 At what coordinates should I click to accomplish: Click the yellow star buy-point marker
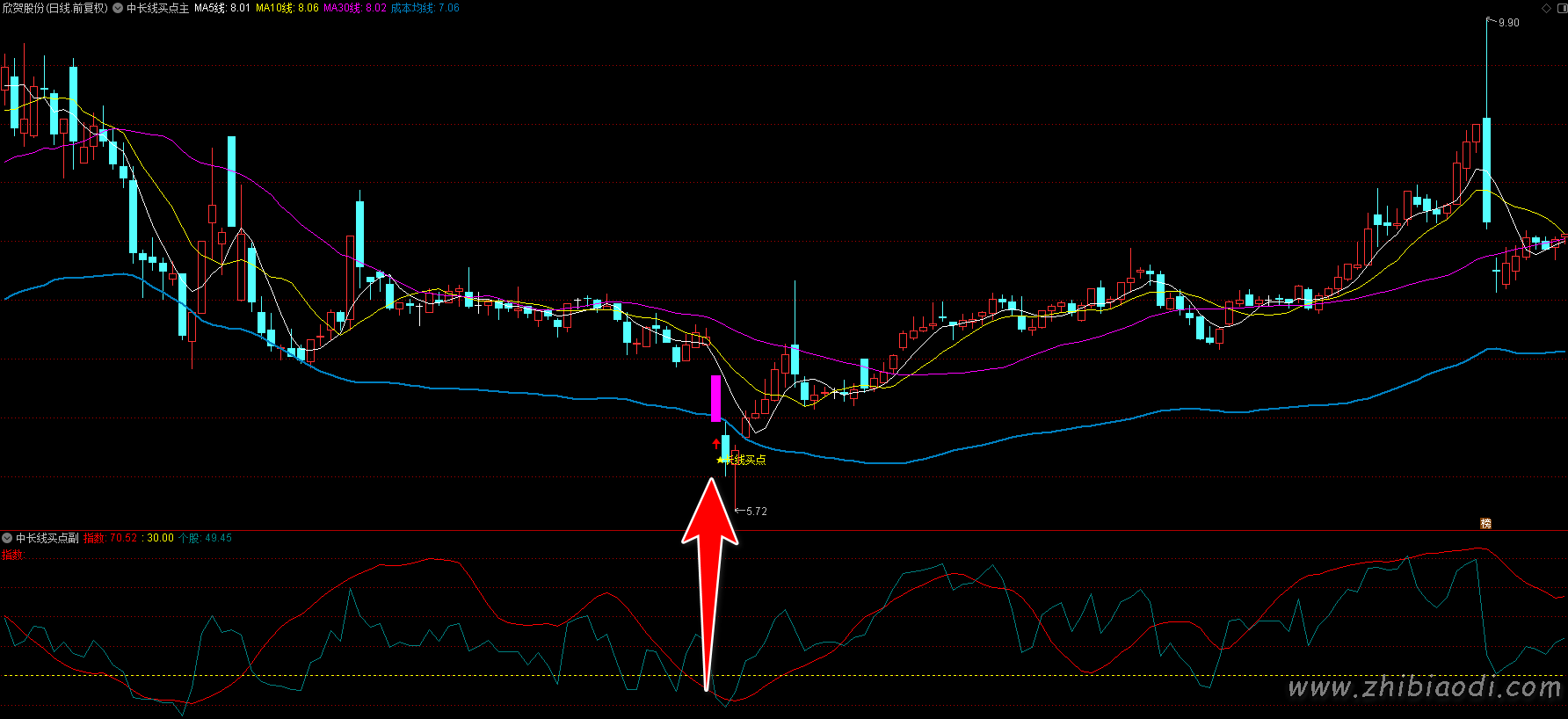(721, 460)
